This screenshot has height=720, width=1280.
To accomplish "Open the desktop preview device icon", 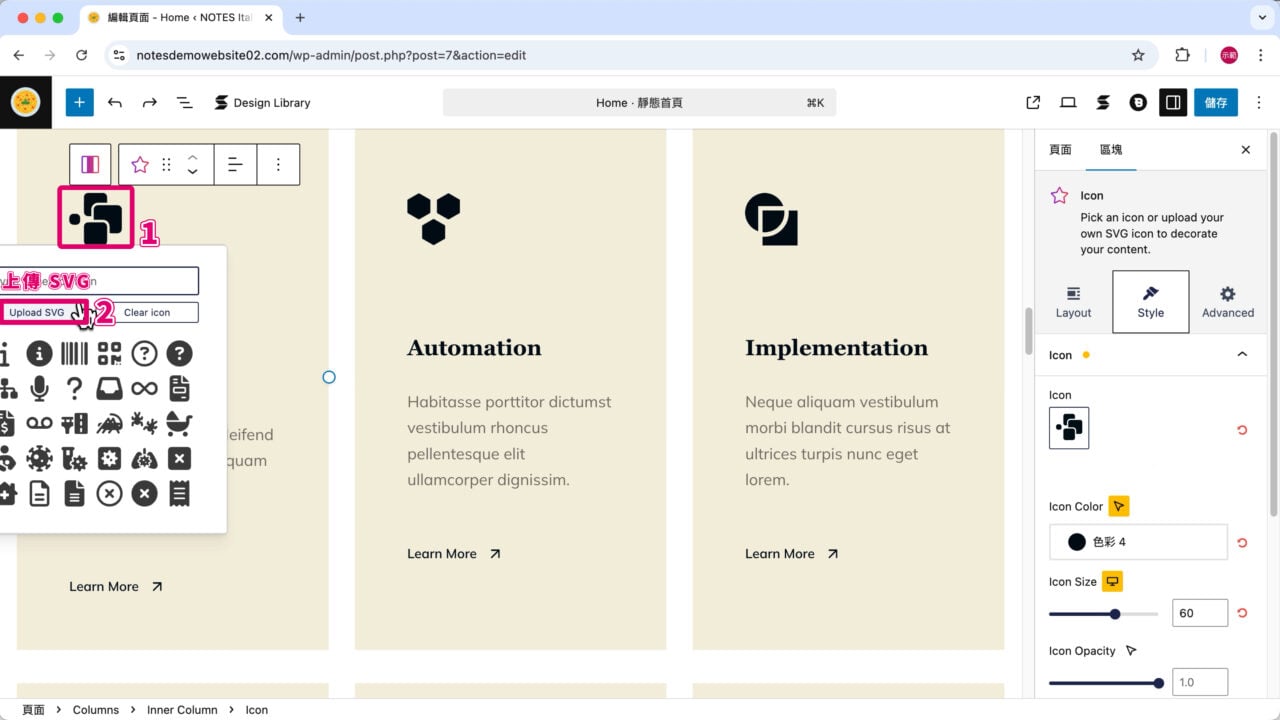I will 1068,102.
